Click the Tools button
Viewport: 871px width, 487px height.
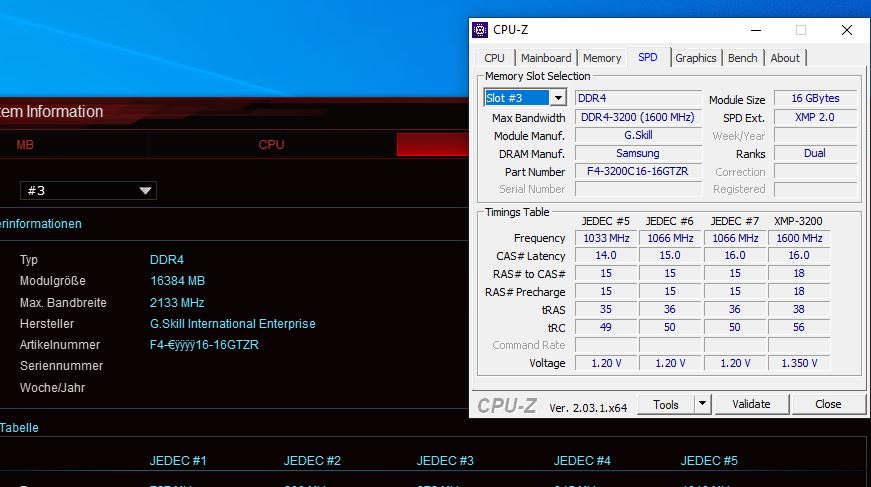pyautogui.click(x=666, y=404)
